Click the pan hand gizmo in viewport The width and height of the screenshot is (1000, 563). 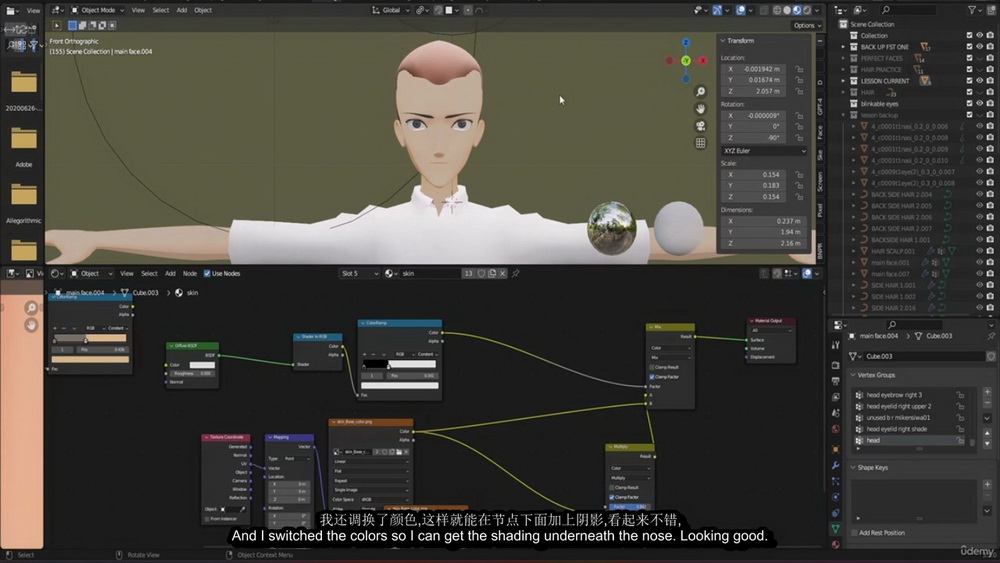(x=700, y=109)
